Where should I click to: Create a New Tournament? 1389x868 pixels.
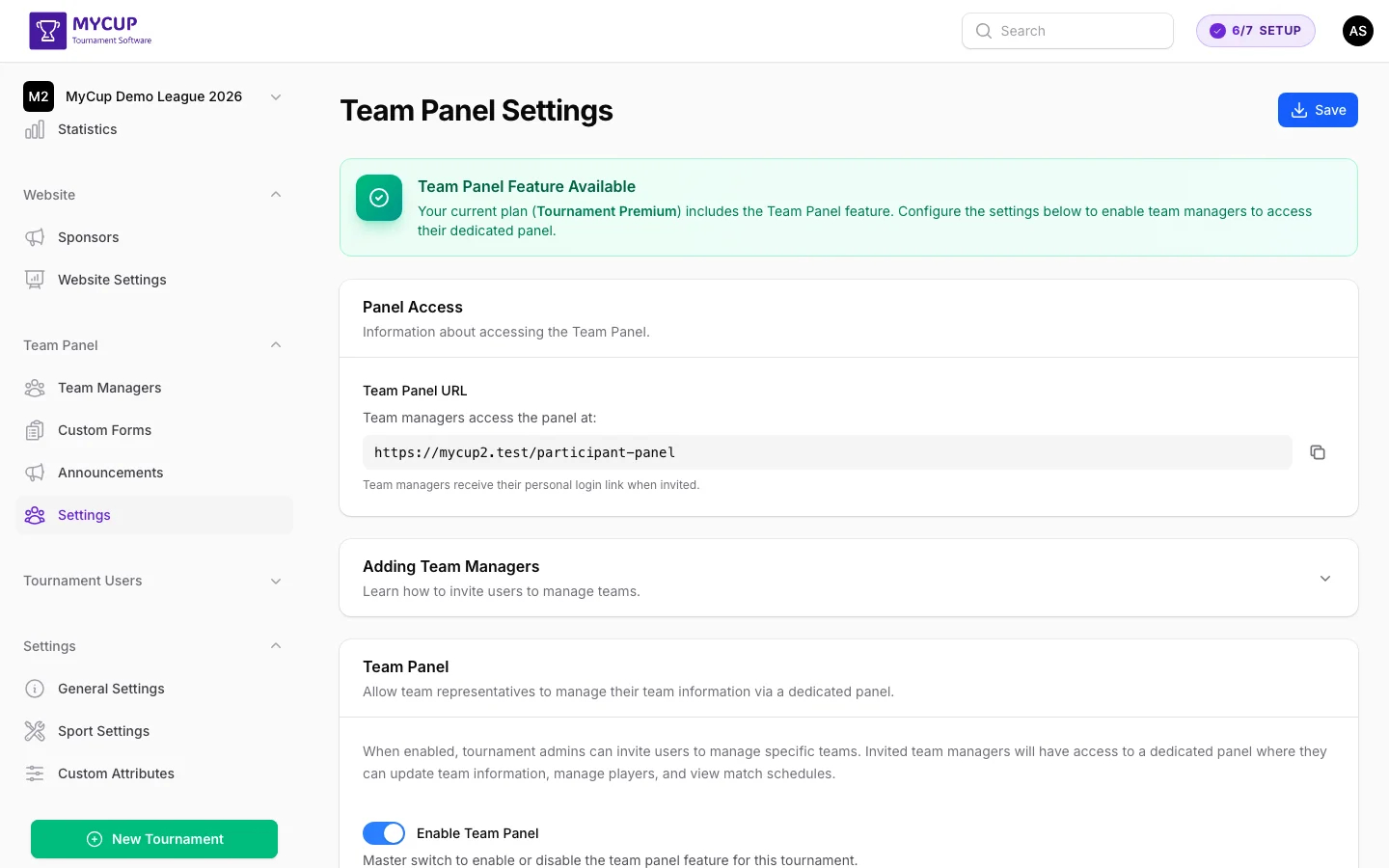(154, 839)
